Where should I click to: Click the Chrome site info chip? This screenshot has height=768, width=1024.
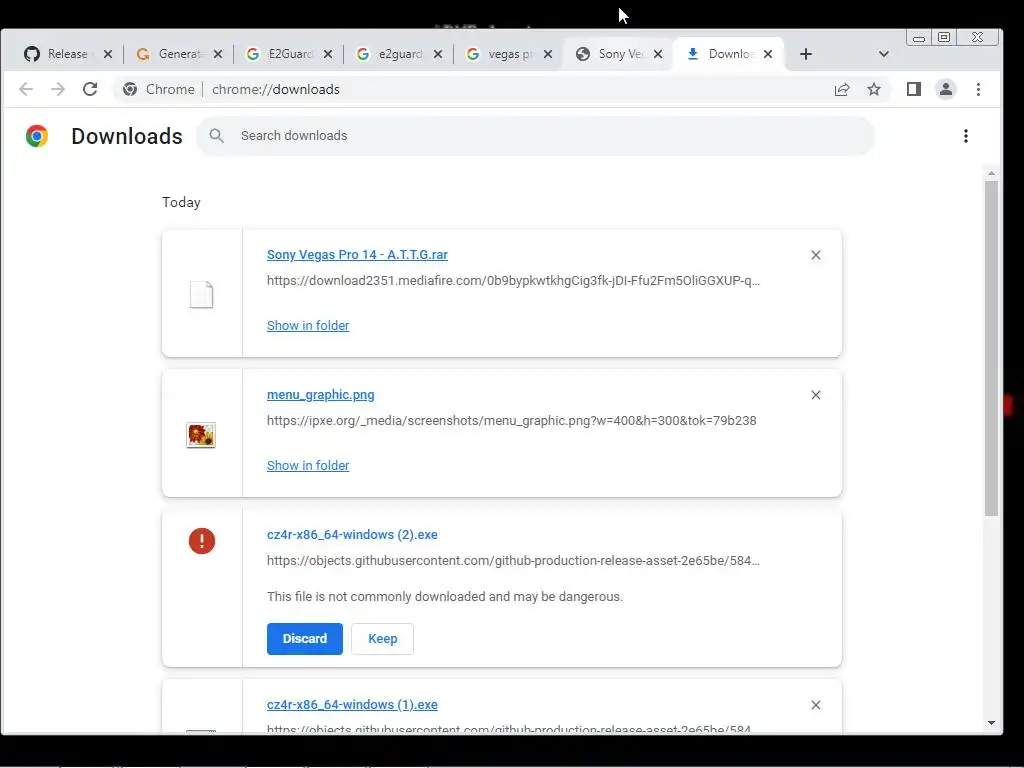coord(159,89)
